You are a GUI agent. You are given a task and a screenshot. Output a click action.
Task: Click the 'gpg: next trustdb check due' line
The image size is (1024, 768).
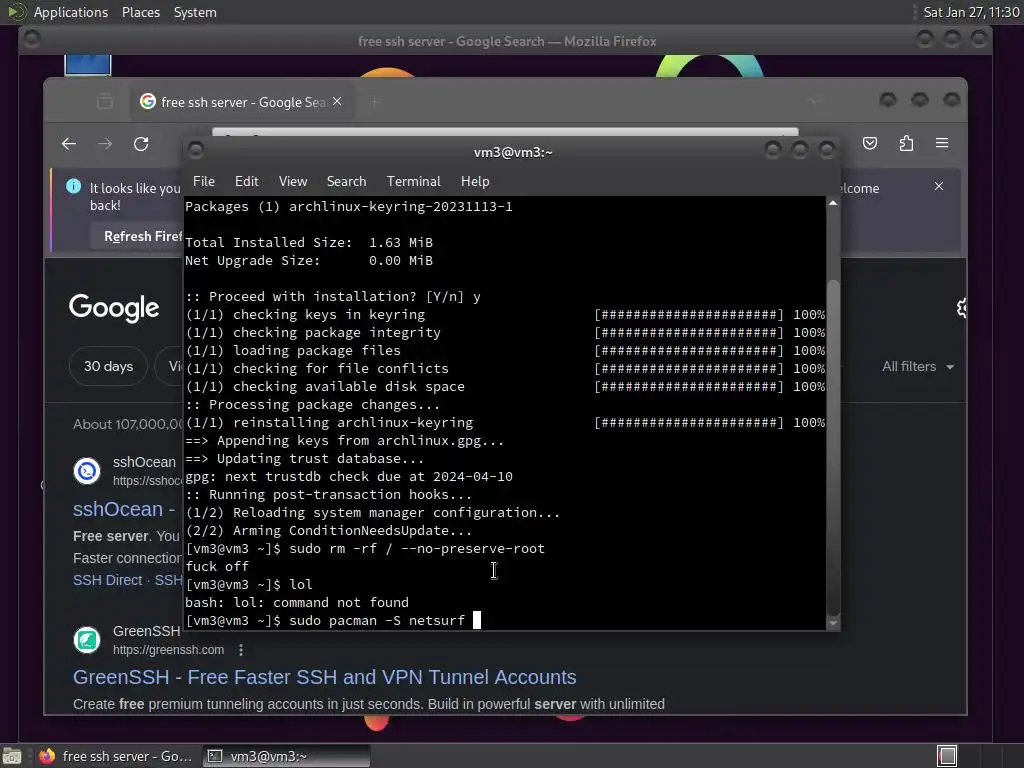349,477
